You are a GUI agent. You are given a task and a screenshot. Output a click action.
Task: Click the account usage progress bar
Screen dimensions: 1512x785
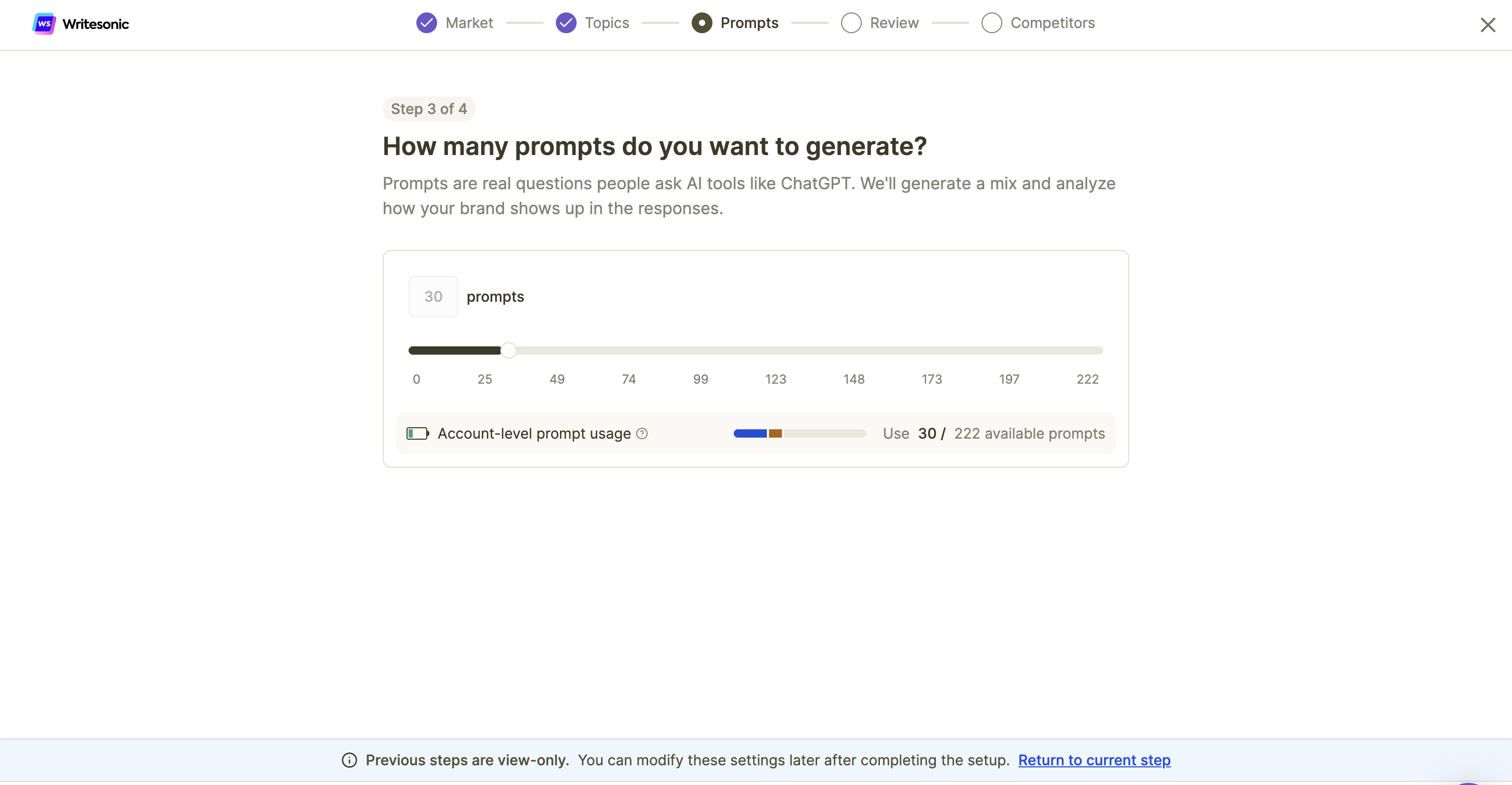tap(800, 433)
